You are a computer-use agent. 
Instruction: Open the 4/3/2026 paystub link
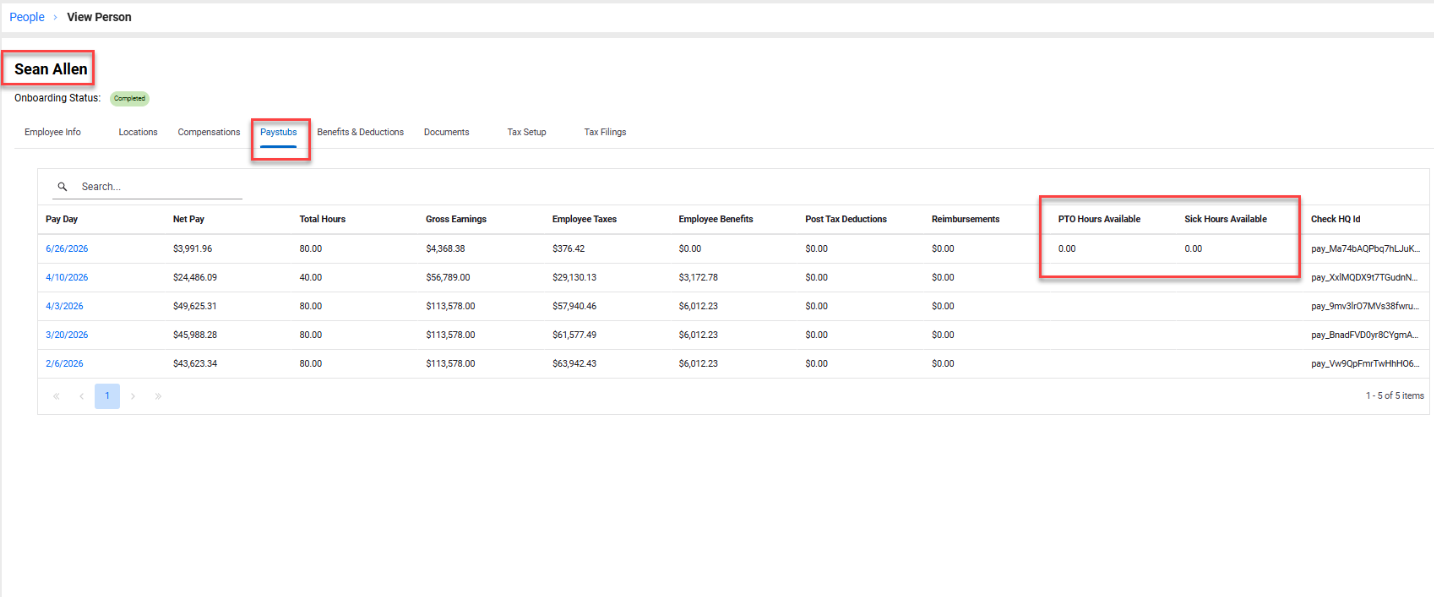click(x=65, y=306)
